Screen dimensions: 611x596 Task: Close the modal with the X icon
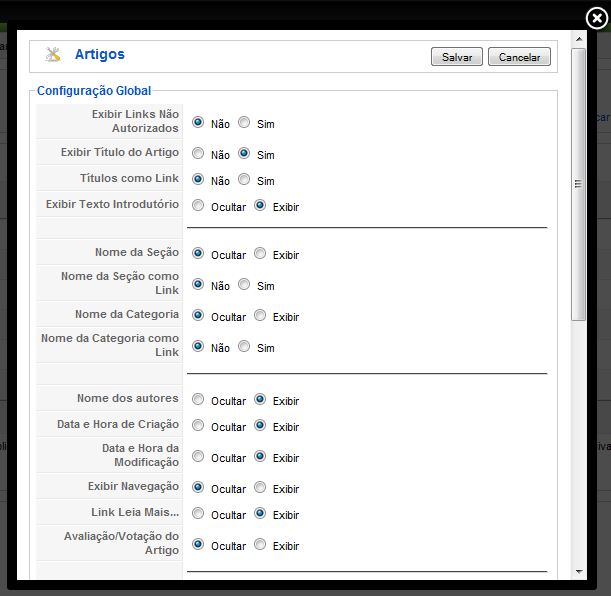(x=597, y=18)
